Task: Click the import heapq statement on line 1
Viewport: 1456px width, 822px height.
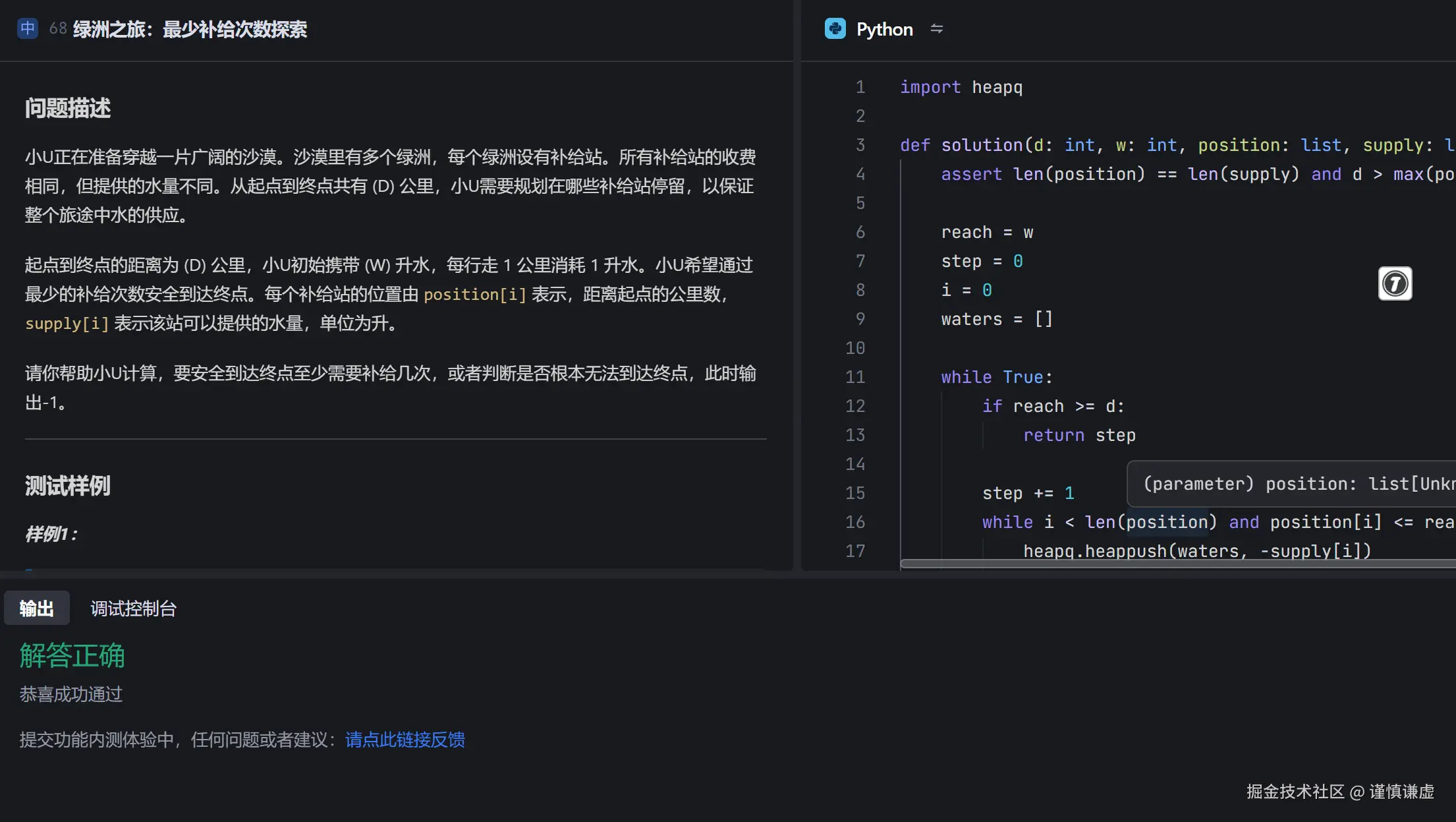Action: (961, 86)
